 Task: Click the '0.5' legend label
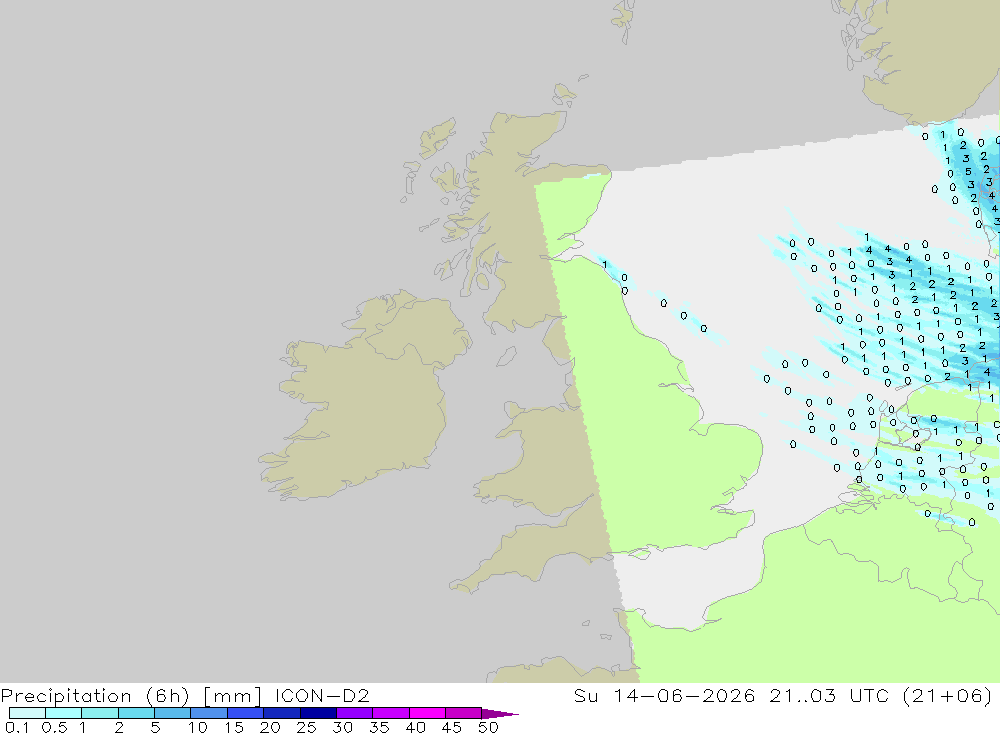click(54, 727)
